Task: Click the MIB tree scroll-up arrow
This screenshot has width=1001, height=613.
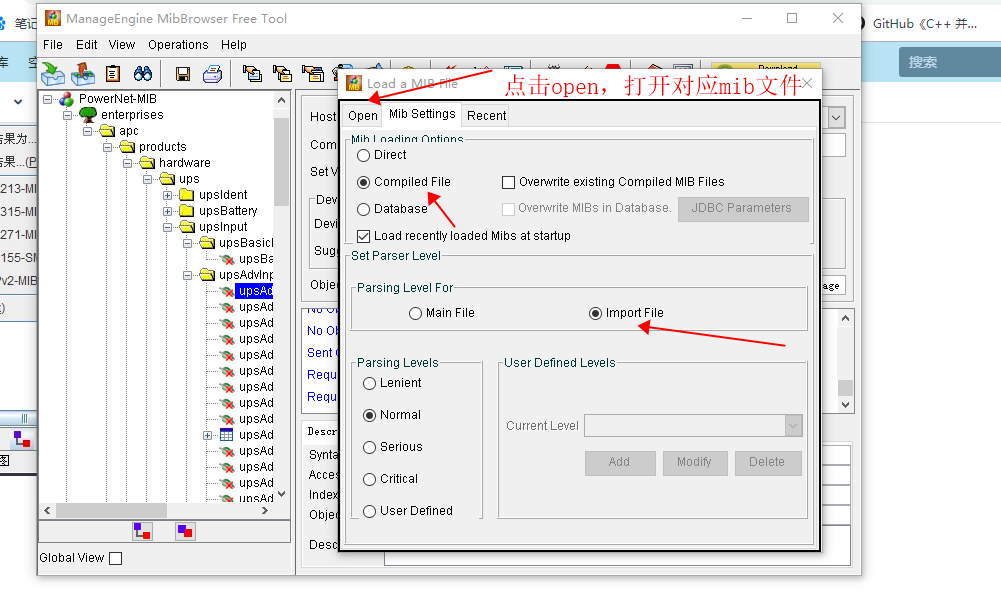Action: (x=282, y=100)
